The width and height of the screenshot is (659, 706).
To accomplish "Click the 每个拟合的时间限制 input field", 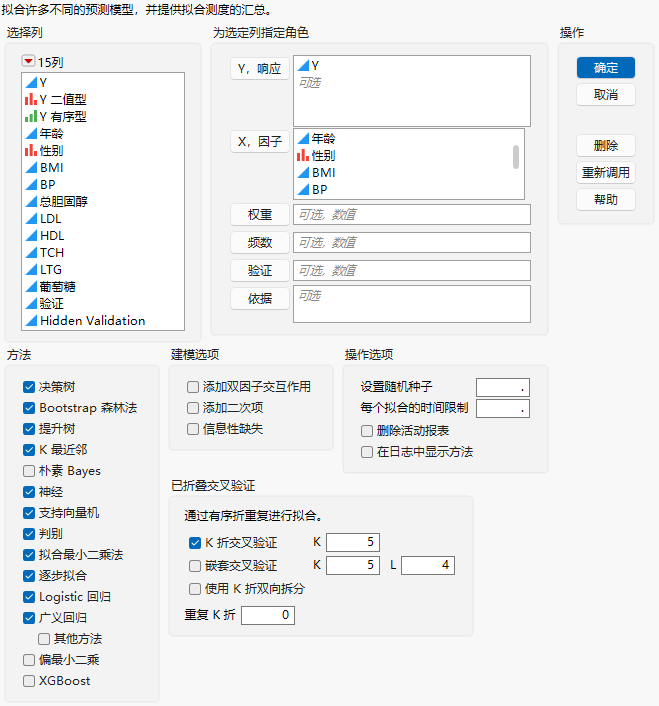I will coord(503,409).
